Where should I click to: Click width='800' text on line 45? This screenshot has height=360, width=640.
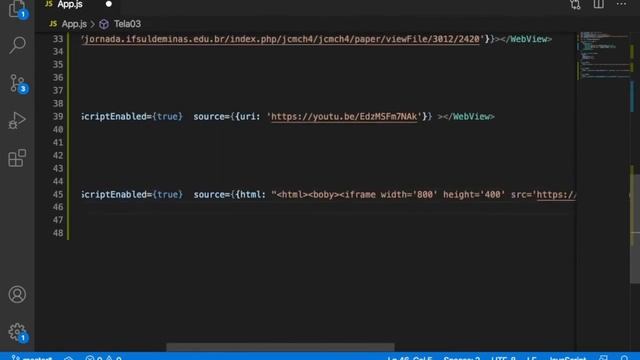[x=409, y=195]
